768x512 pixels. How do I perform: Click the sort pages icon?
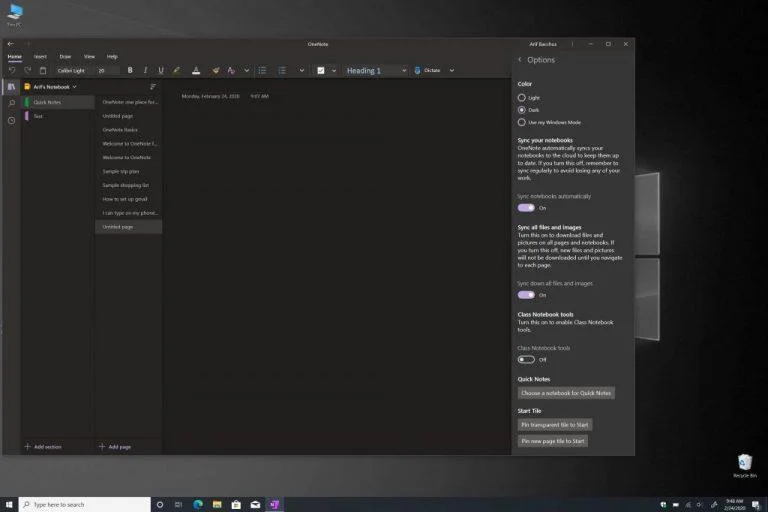[153, 87]
